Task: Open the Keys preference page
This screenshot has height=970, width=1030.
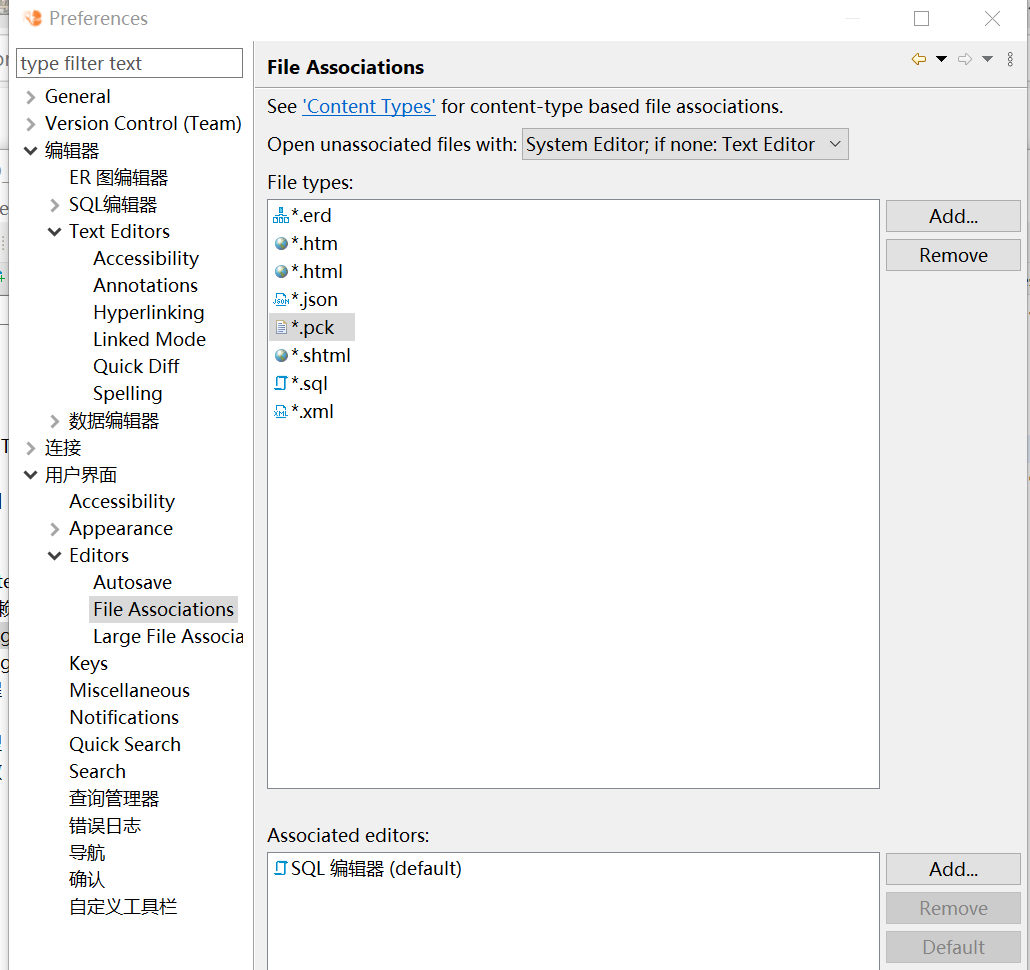Action: pos(88,664)
